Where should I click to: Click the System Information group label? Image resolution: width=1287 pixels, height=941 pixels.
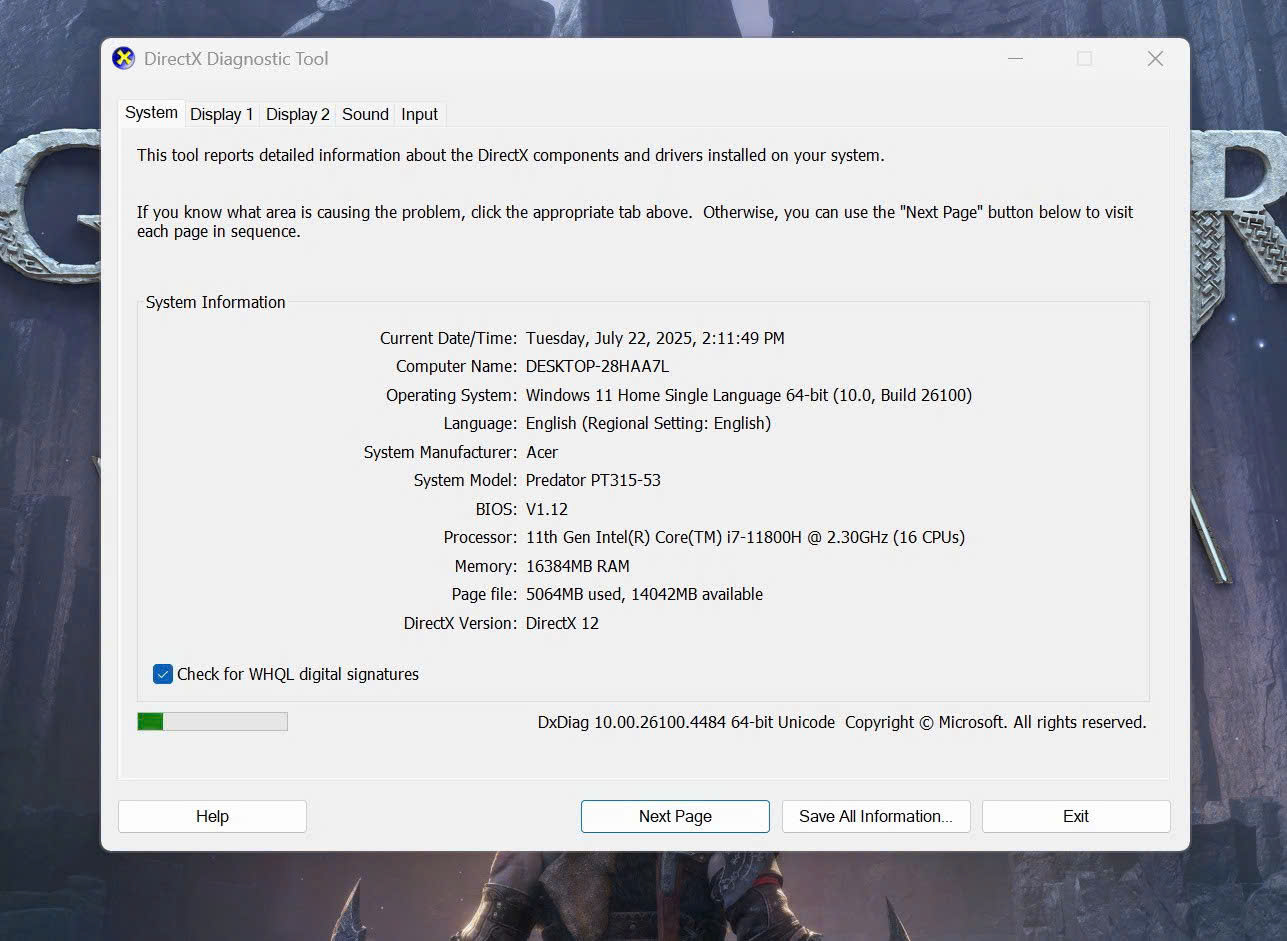pyautogui.click(x=216, y=302)
